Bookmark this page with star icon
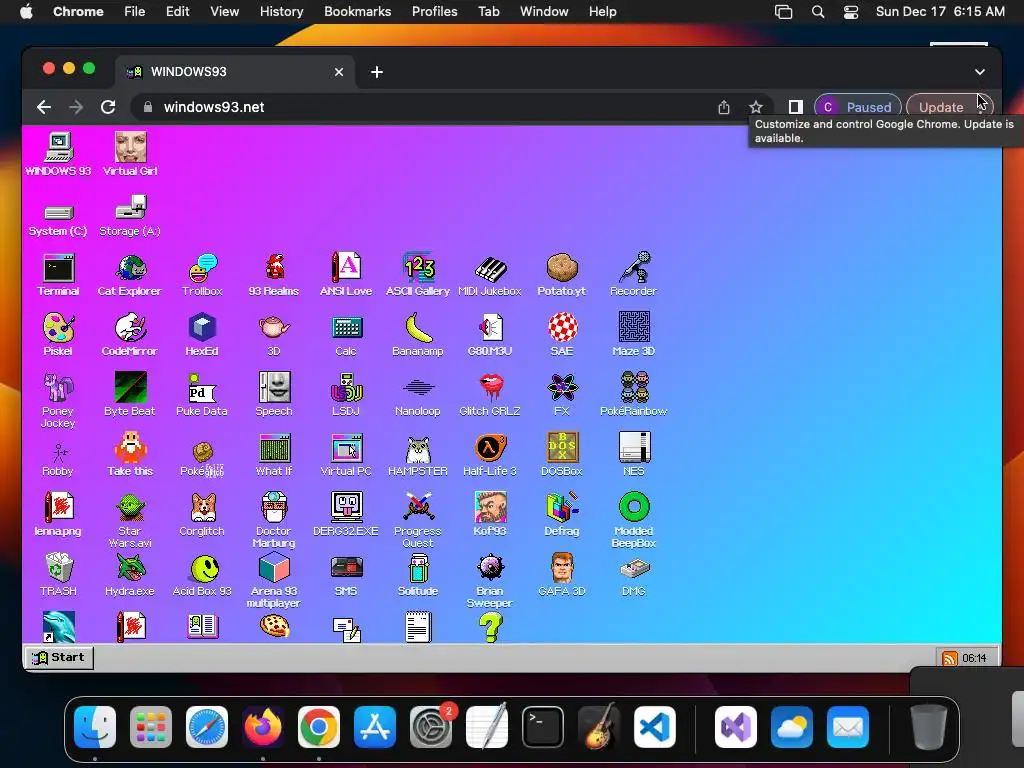 click(x=756, y=107)
